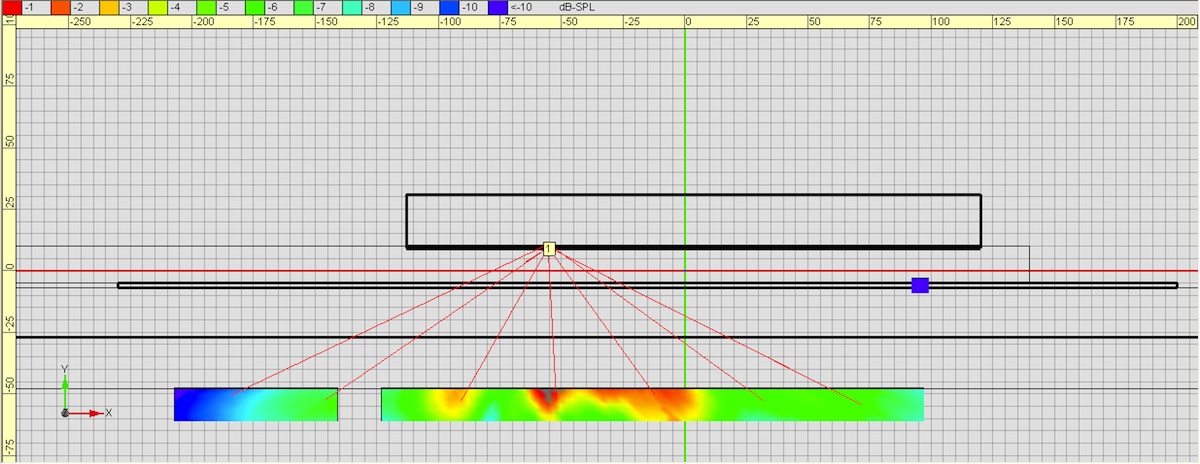Click the -250 mark on horizontal ruler
Image resolution: width=1200 pixels, height=464 pixels.
(x=81, y=21)
